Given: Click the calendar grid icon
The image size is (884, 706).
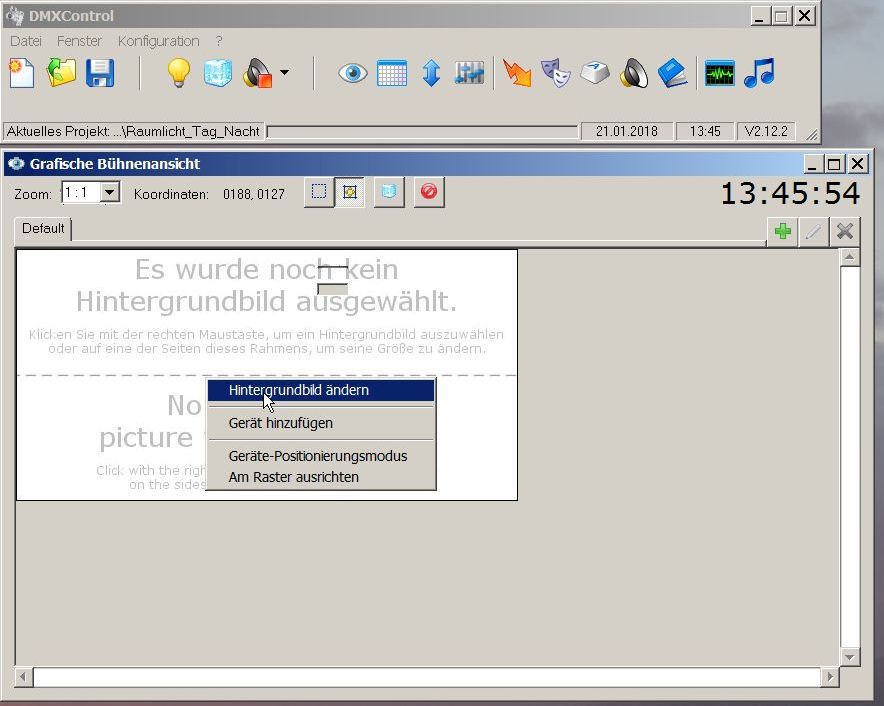Looking at the screenshot, I should 392,73.
